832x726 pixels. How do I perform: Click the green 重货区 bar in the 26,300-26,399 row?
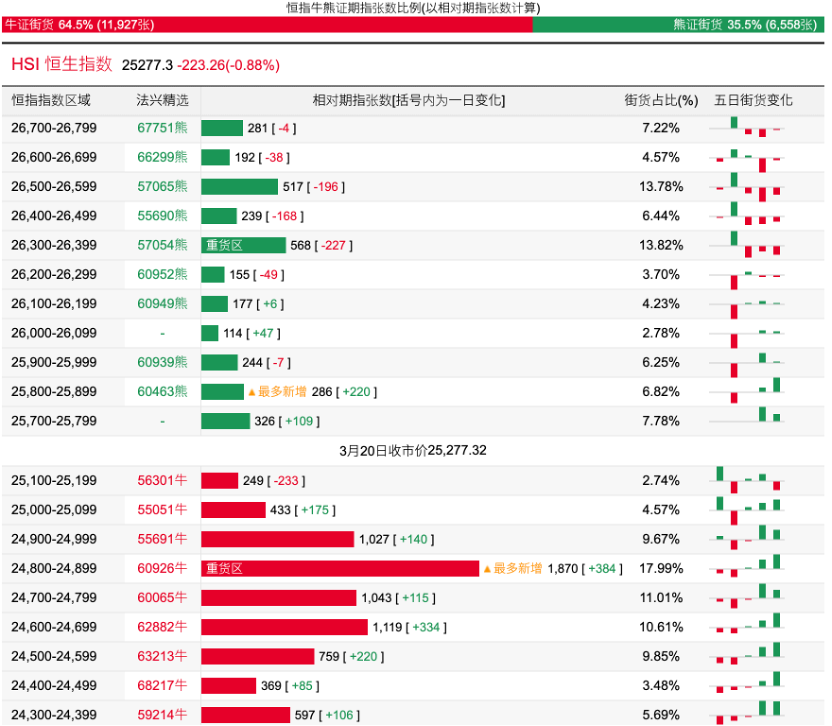[243, 245]
